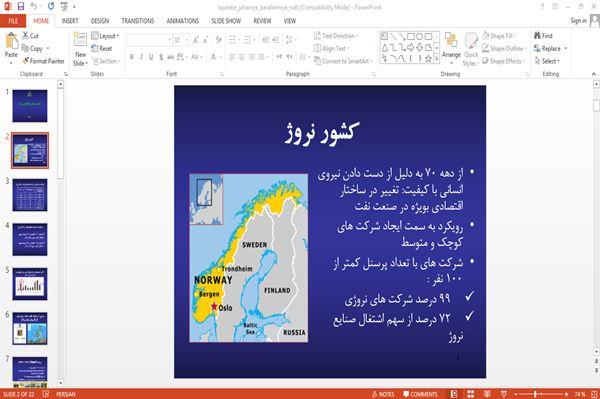Toggle numbered list formatting
600x399 pixels.
[247, 40]
